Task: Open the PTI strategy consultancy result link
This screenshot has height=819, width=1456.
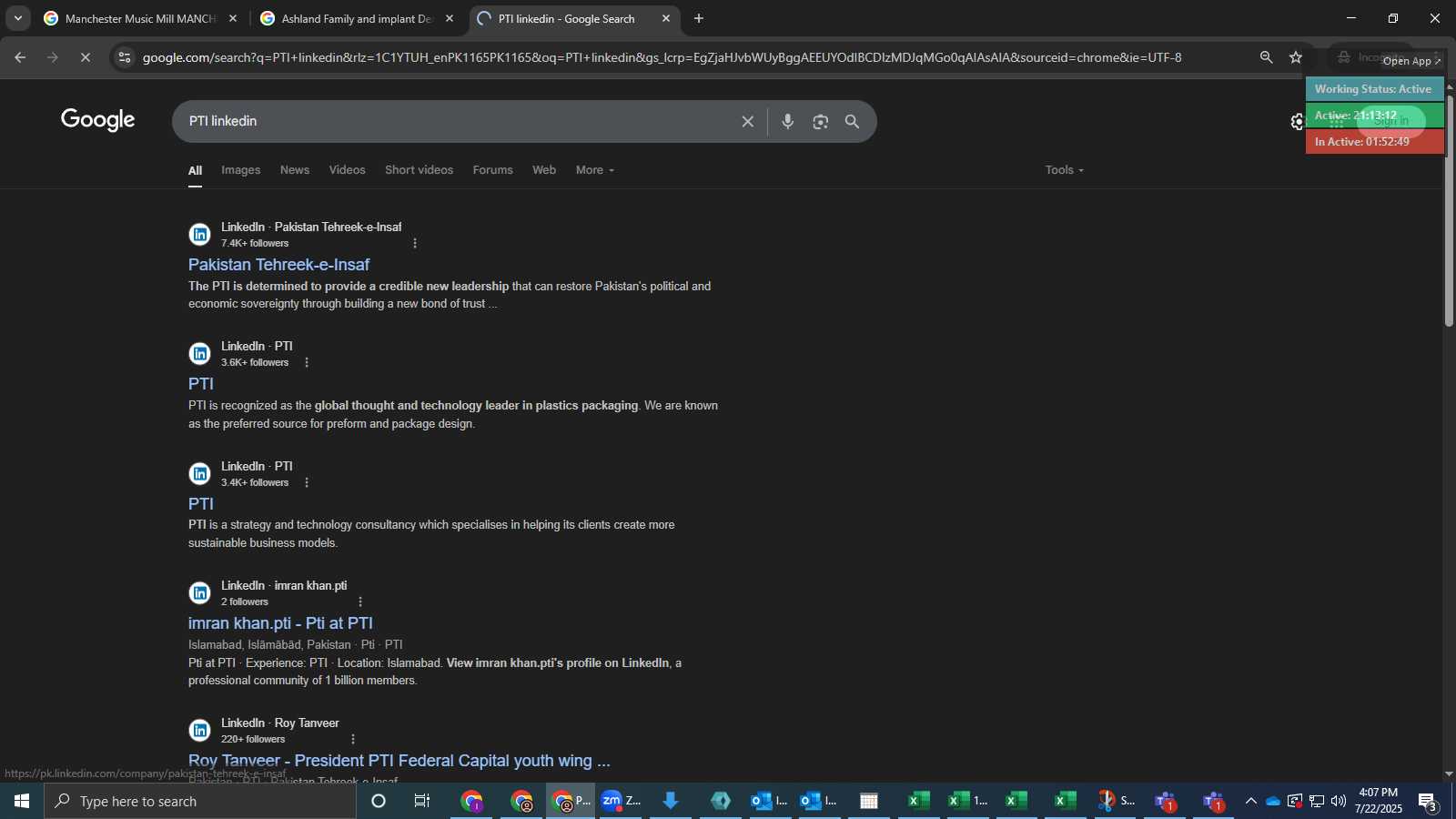Action: [201, 504]
